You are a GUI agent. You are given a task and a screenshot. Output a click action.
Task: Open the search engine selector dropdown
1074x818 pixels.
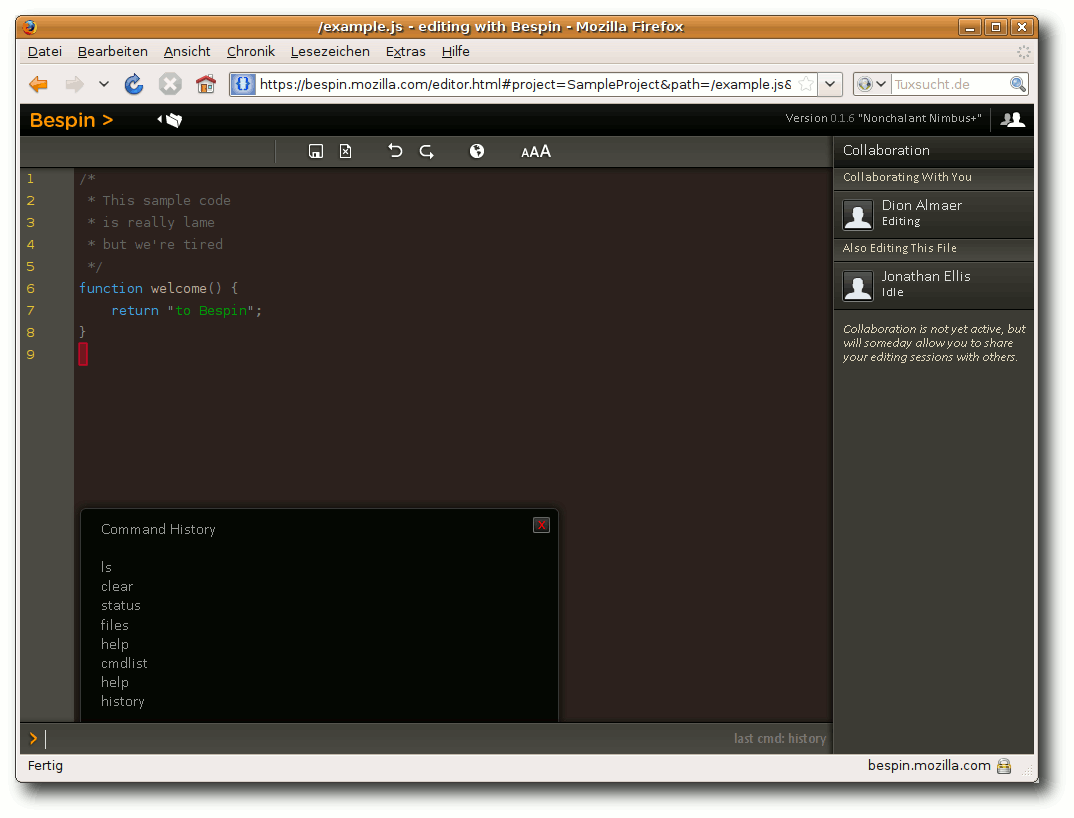[872, 84]
